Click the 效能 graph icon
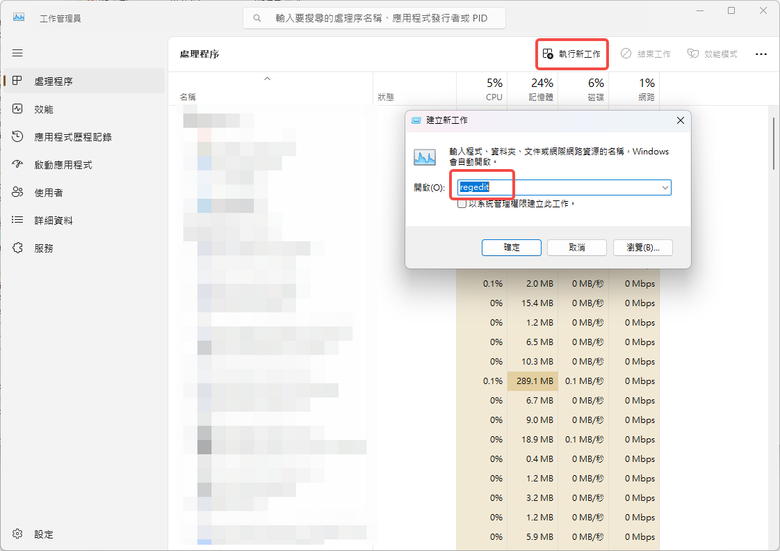The height and width of the screenshot is (551, 780). (17, 108)
